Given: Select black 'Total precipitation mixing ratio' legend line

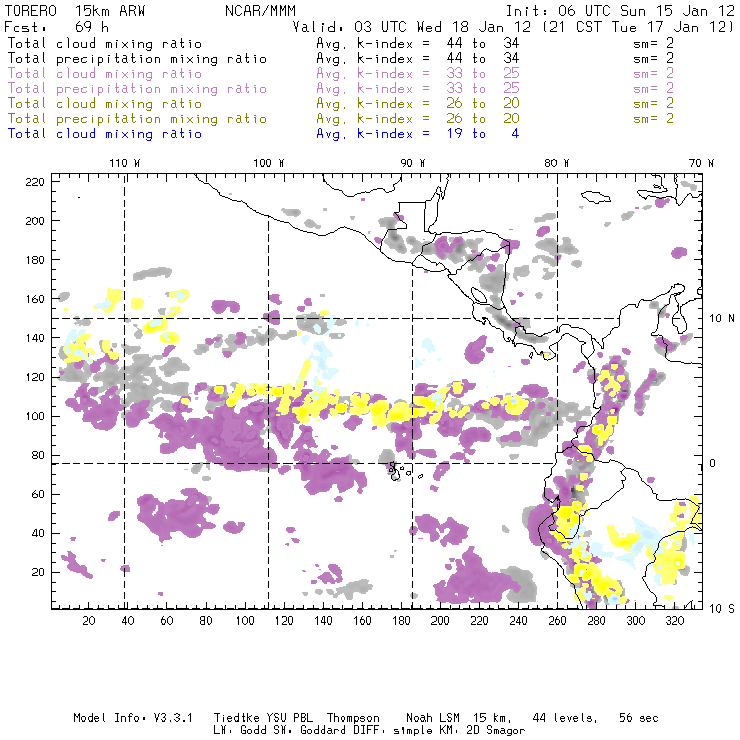Looking at the screenshot, I should pyautogui.click(x=137, y=59).
